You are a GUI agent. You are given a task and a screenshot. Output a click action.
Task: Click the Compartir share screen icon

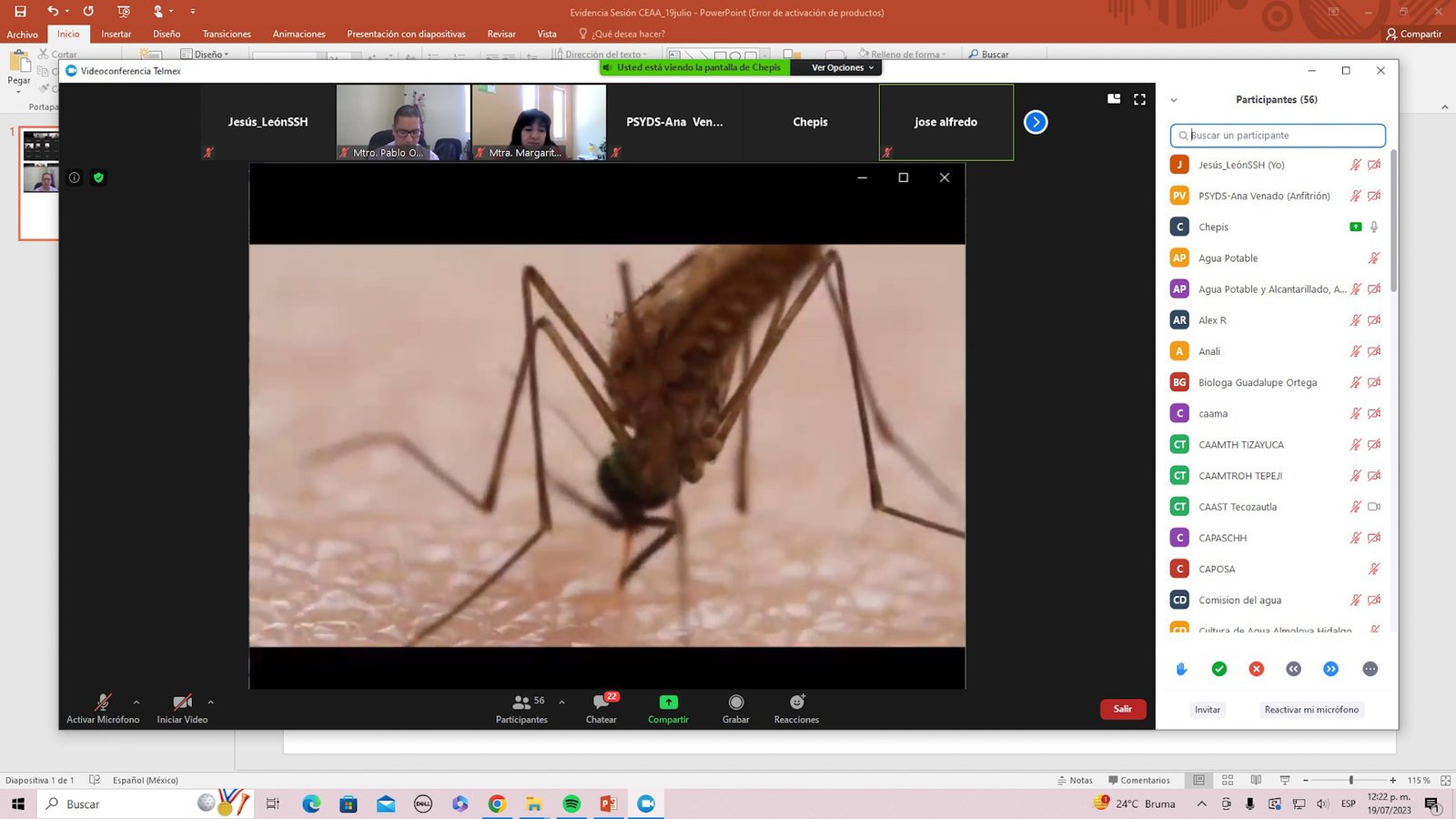tap(668, 703)
